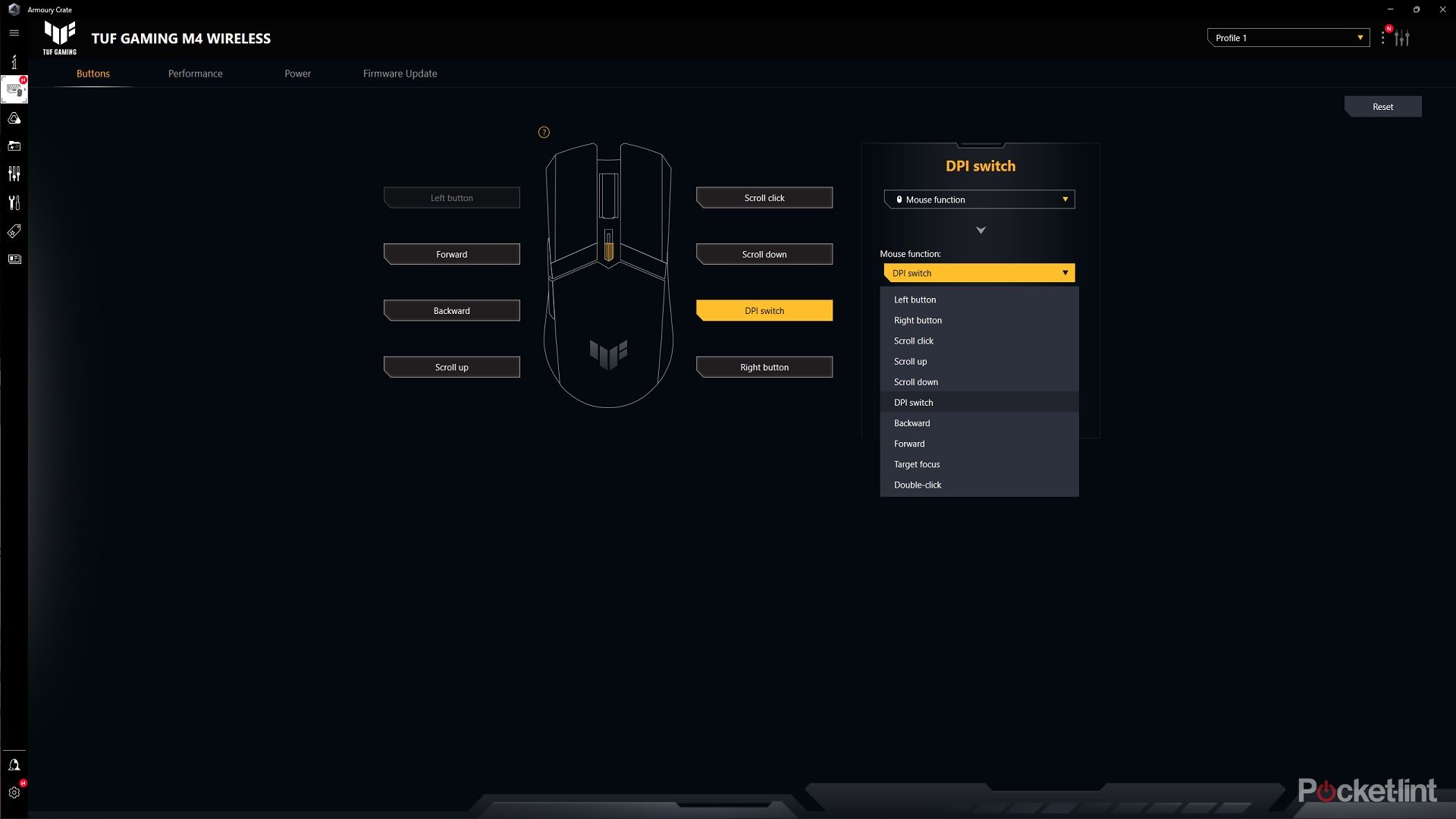Restore down the Armoury Crate window
Screen dimensions: 1456x819
point(1416,10)
